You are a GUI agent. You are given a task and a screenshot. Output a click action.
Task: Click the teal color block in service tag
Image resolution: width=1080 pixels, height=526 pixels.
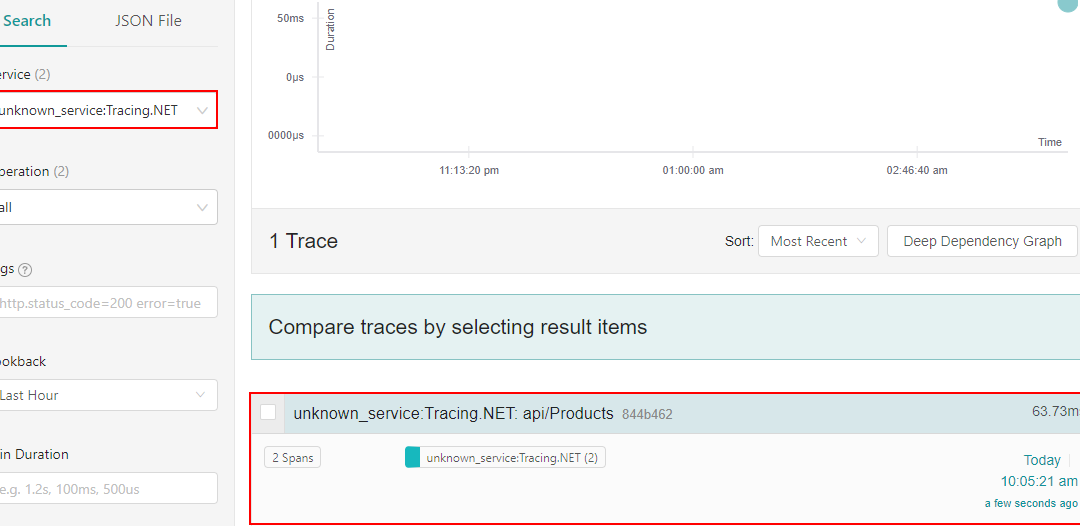pyautogui.click(x=412, y=458)
